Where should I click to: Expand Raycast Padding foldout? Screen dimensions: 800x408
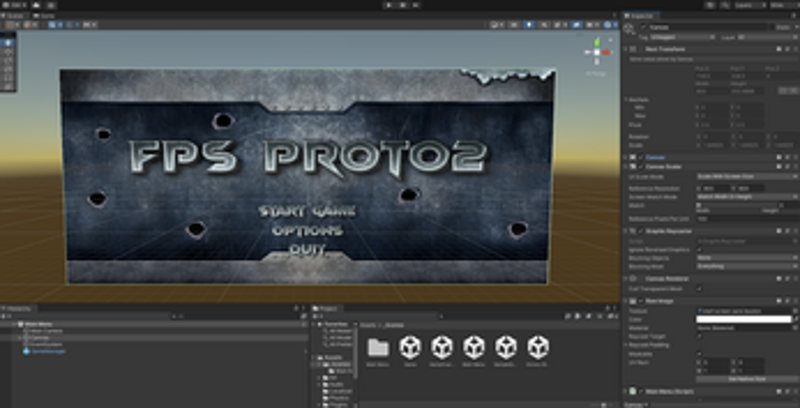tap(626, 345)
